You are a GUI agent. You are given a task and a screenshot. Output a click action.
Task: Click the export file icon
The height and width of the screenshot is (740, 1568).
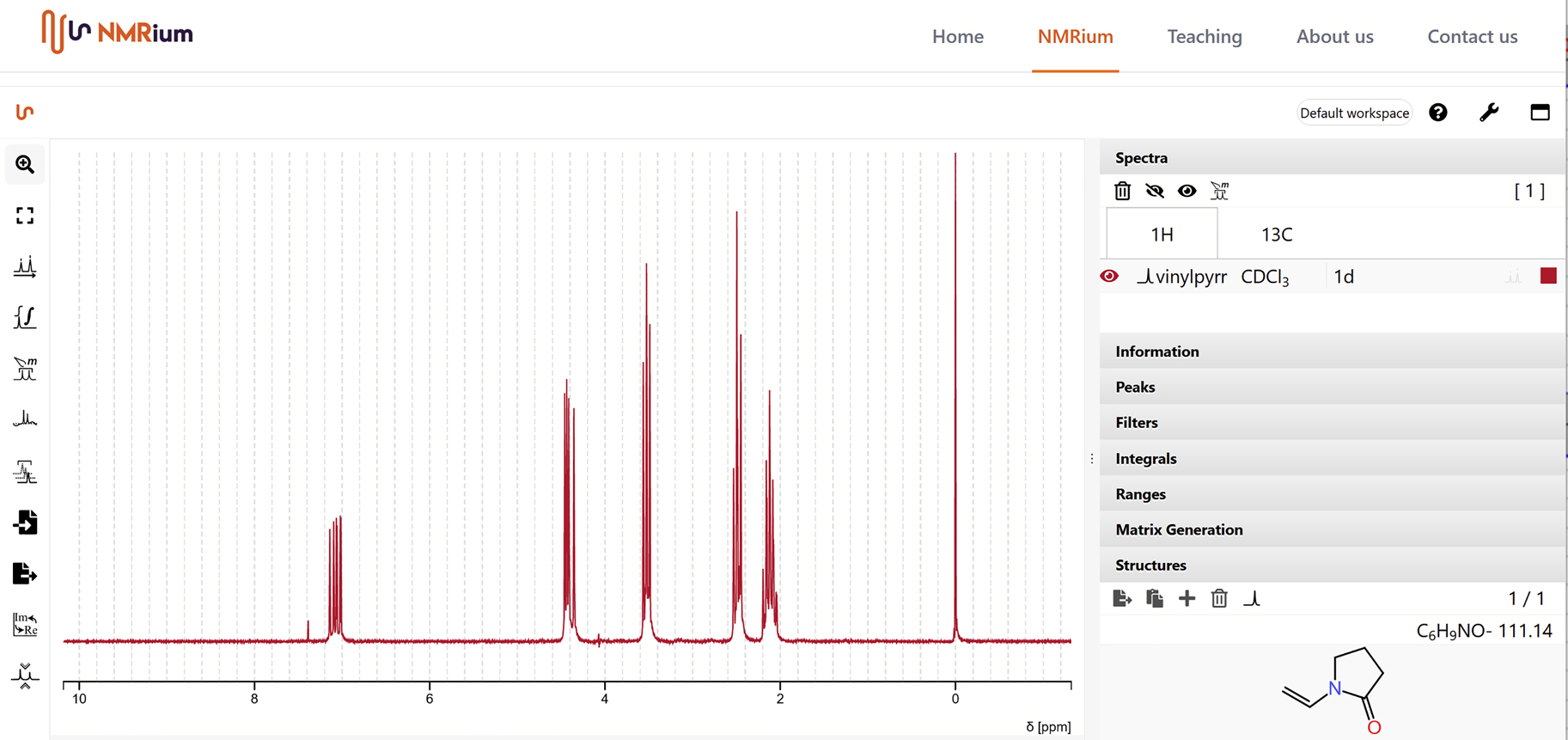[25, 573]
